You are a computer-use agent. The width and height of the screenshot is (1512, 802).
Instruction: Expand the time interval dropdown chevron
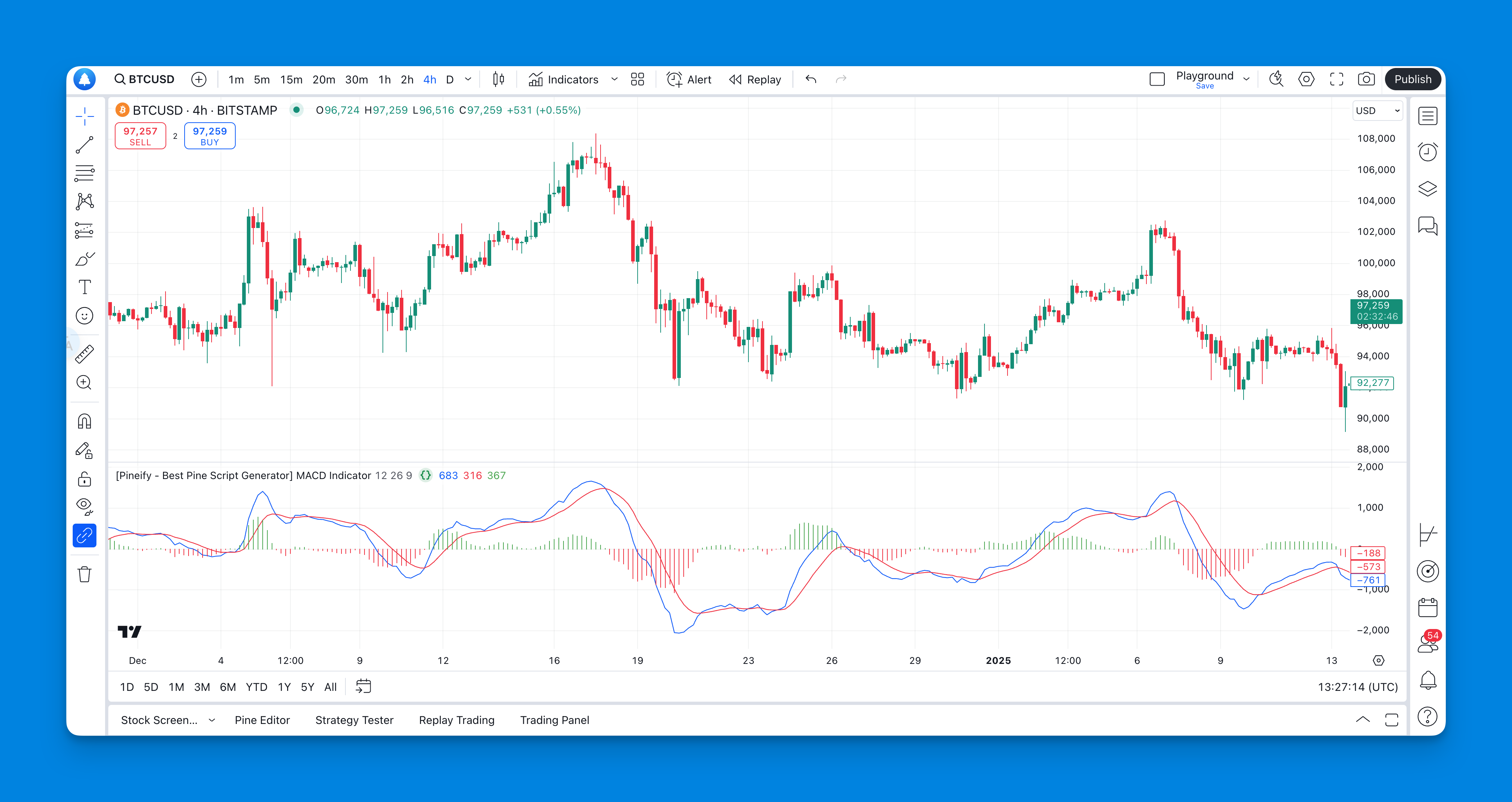(468, 79)
